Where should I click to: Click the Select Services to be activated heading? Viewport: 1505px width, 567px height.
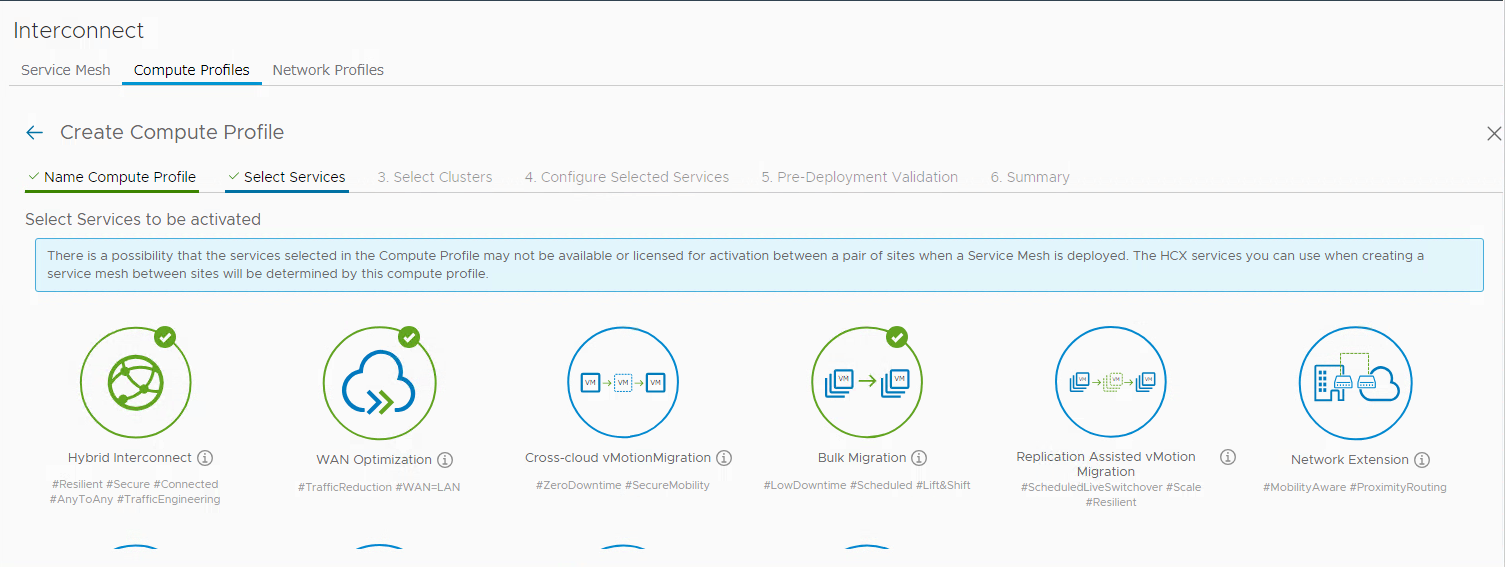pos(143,219)
